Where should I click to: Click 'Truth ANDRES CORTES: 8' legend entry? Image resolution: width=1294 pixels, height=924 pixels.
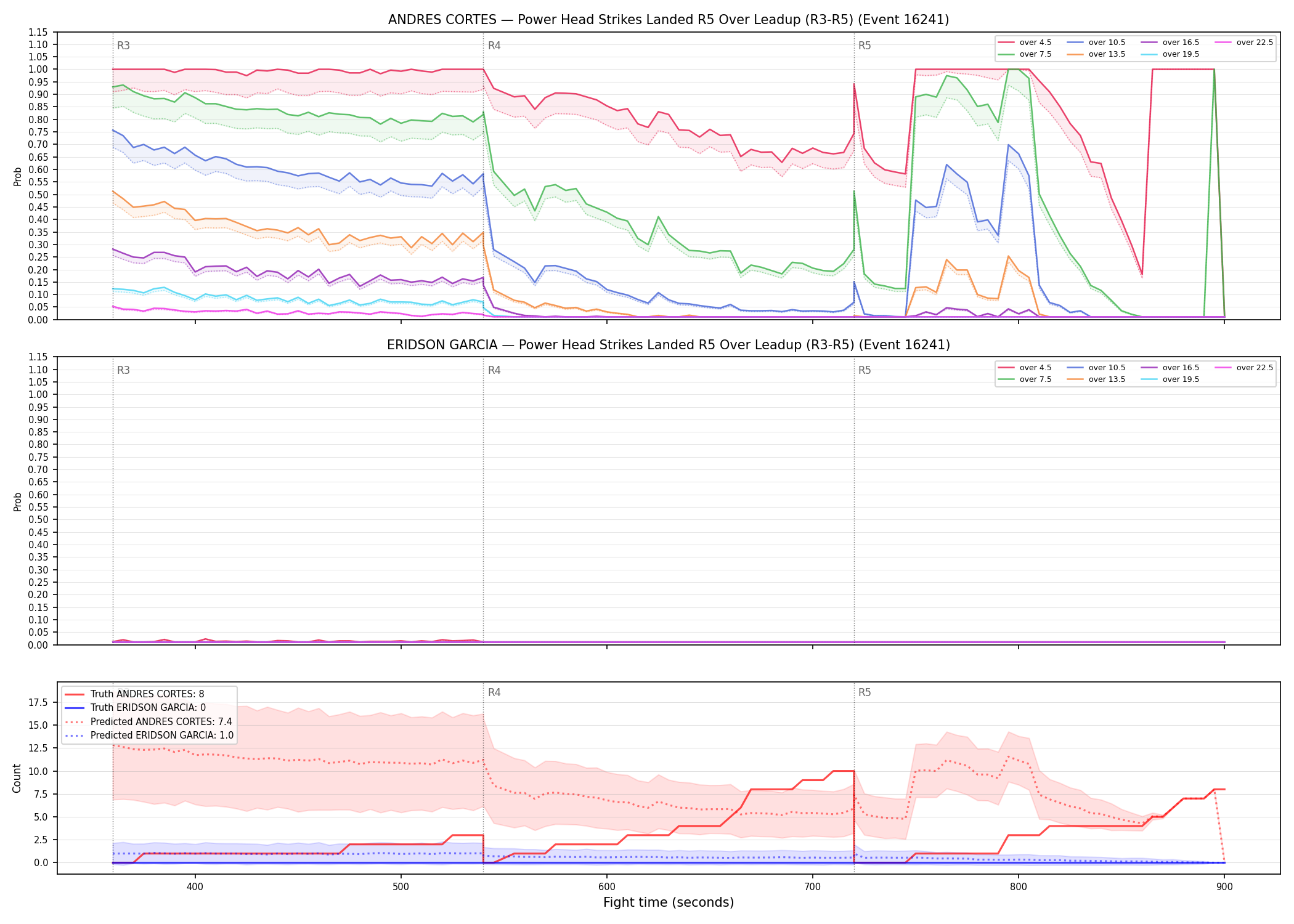coord(134,694)
